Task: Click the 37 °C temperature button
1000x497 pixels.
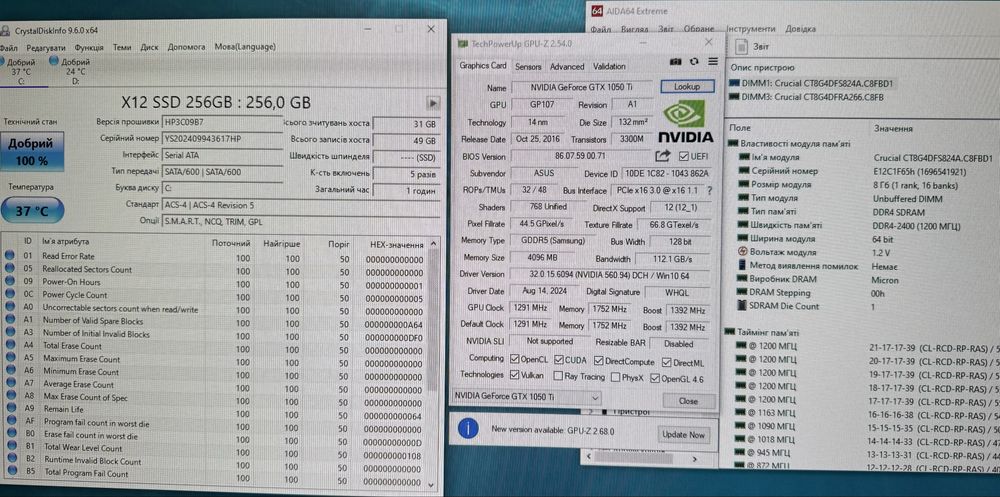Action: (x=32, y=211)
